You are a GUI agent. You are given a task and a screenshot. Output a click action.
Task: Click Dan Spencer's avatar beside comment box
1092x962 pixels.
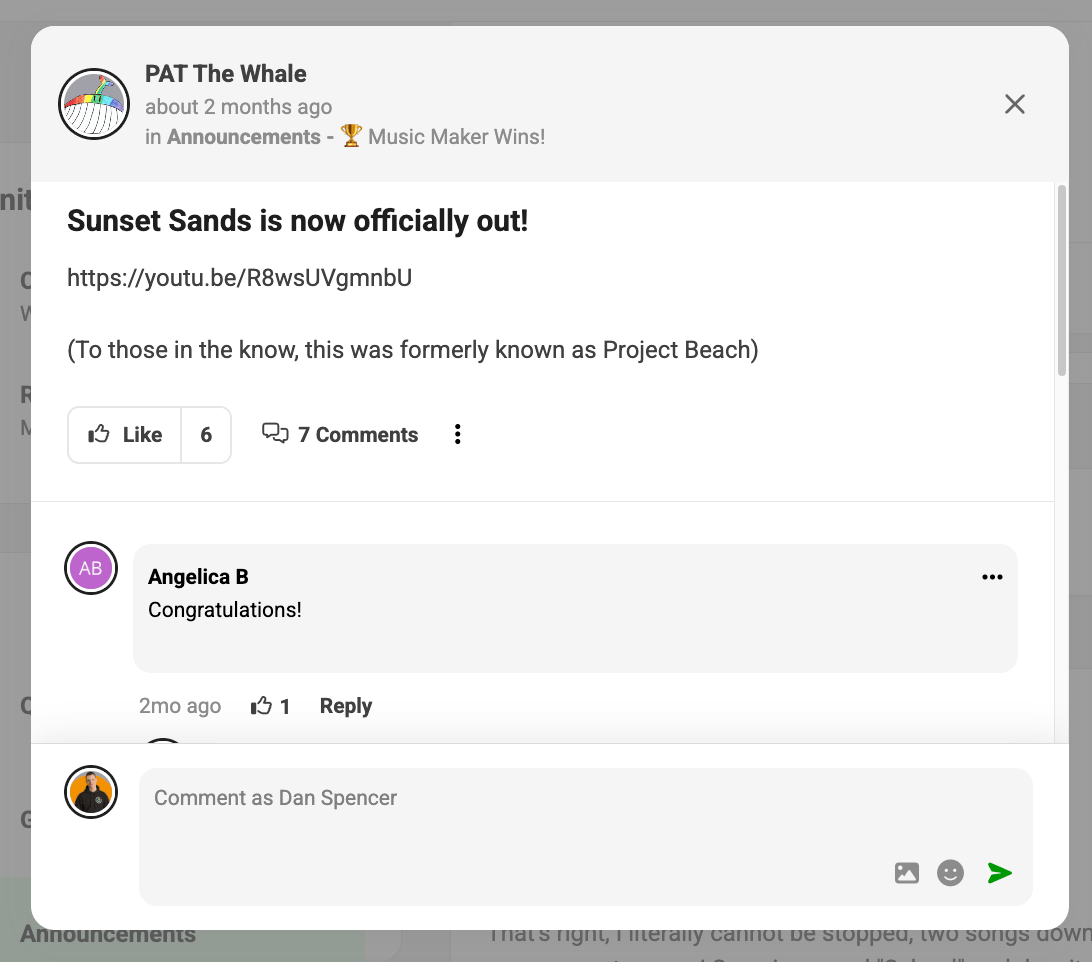pos(91,793)
